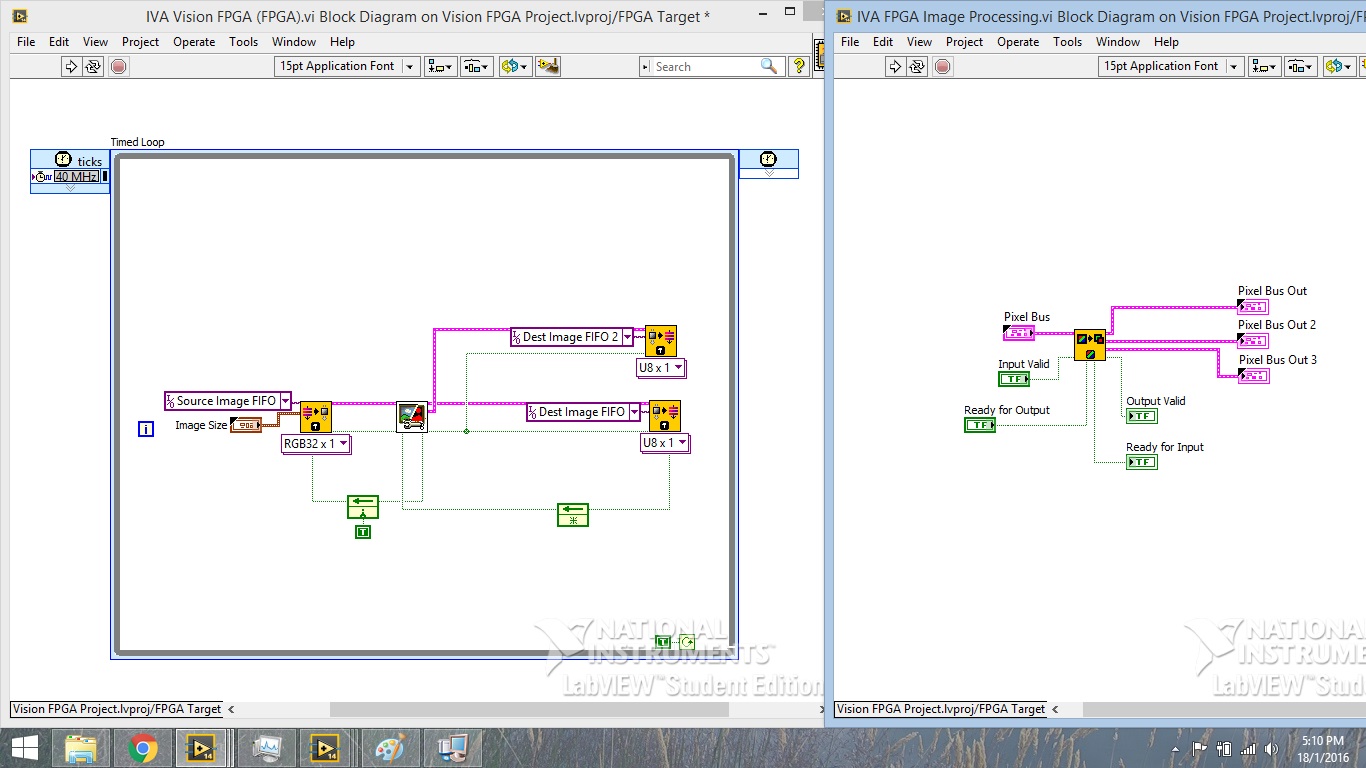Open File menu in IVA Vision FPGA window
The height and width of the screenshot is (768, 1366).
pyautogui.click(x=26, y=42)
